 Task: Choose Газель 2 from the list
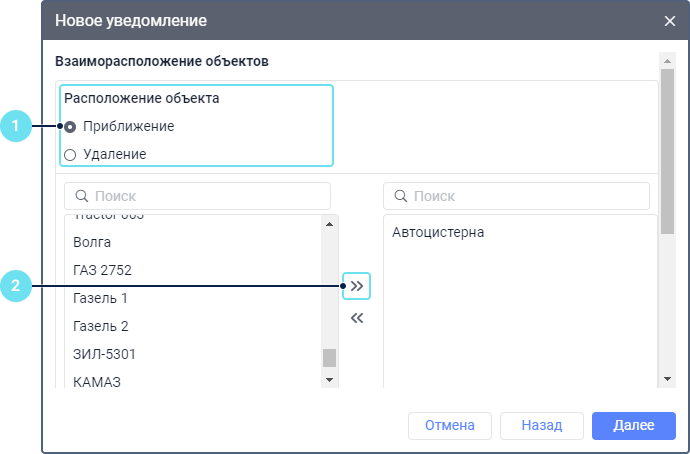click(x=101, y=326)
